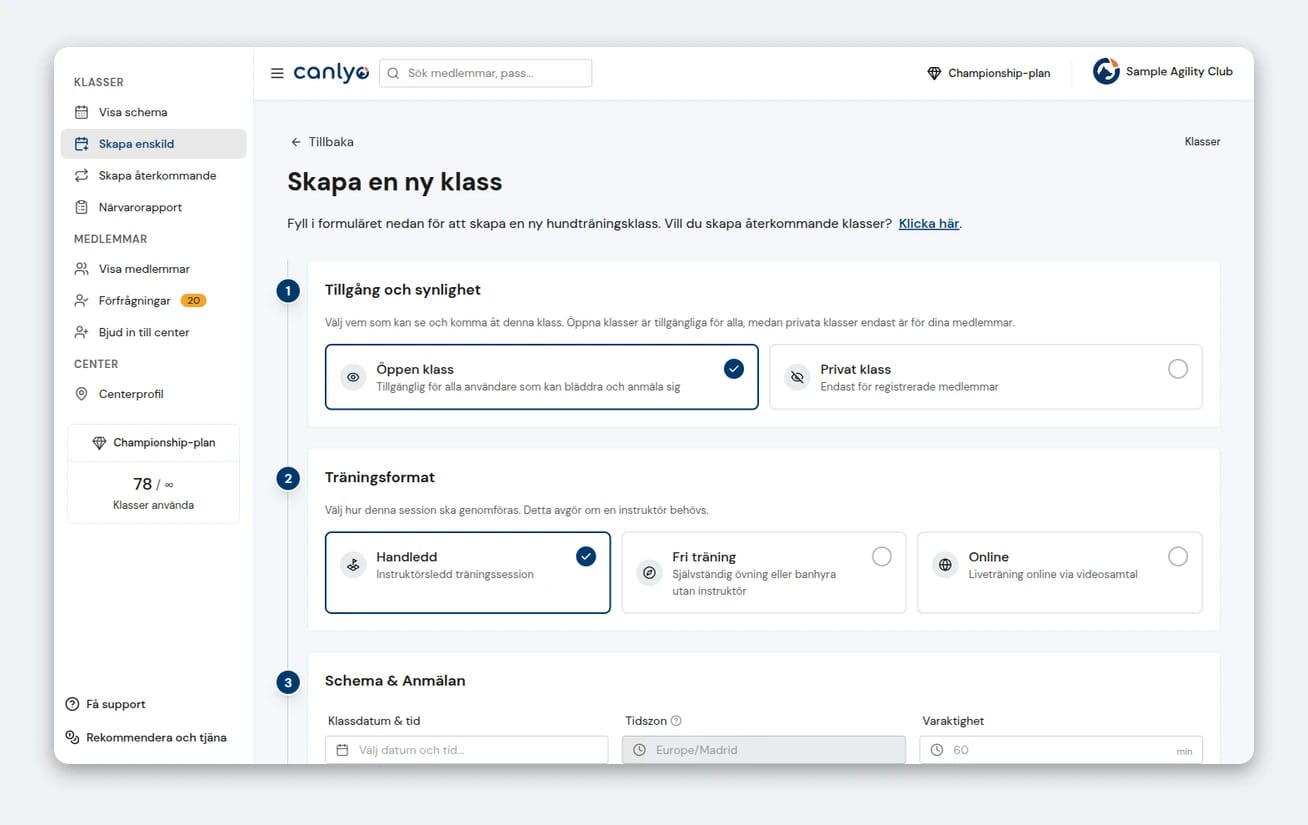Click the Tidszon help question icon
Viewport: 1308px width, 825px height.
(676, 721)
